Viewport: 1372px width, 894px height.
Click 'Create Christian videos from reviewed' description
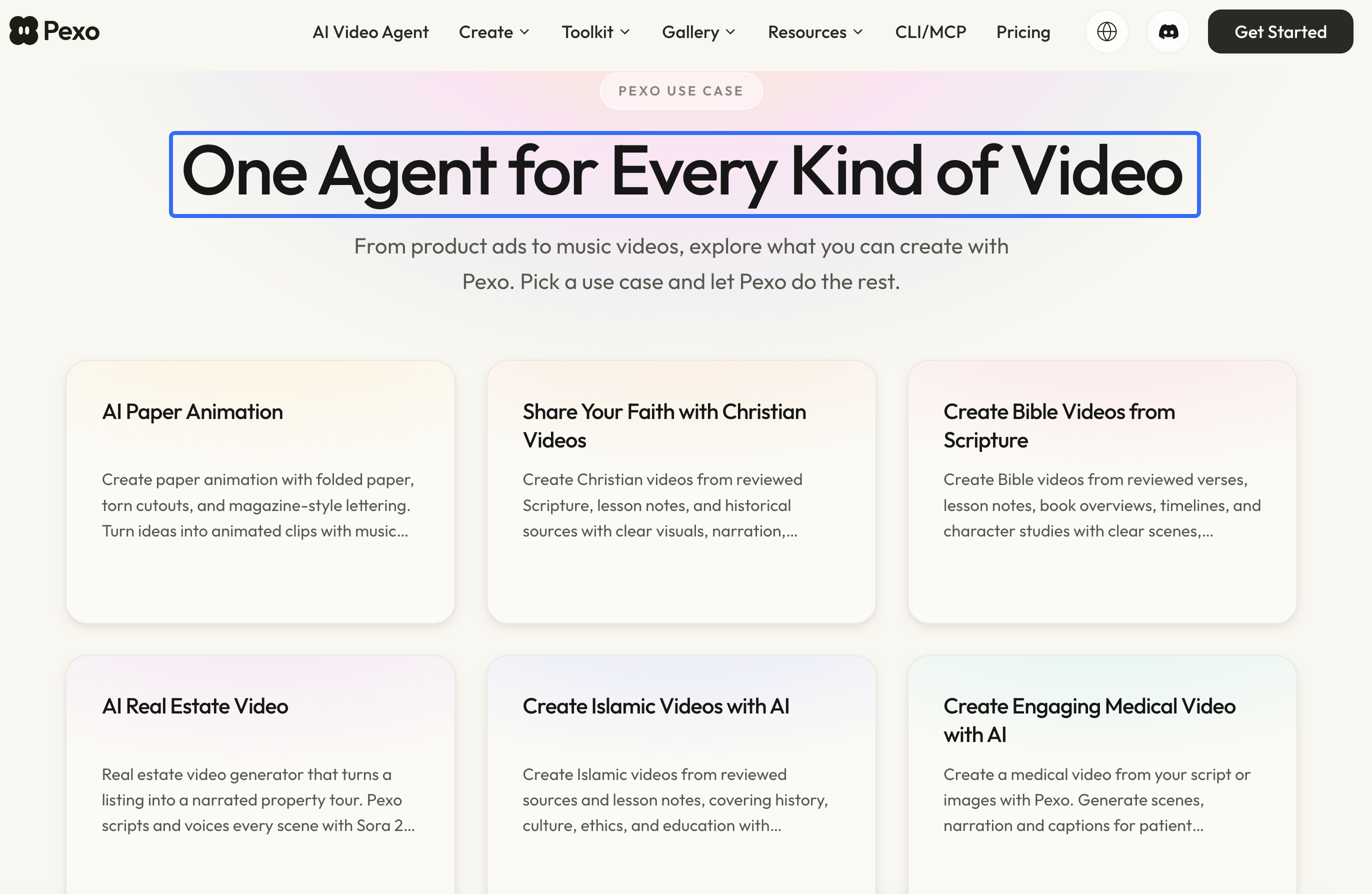pos(662,505)
